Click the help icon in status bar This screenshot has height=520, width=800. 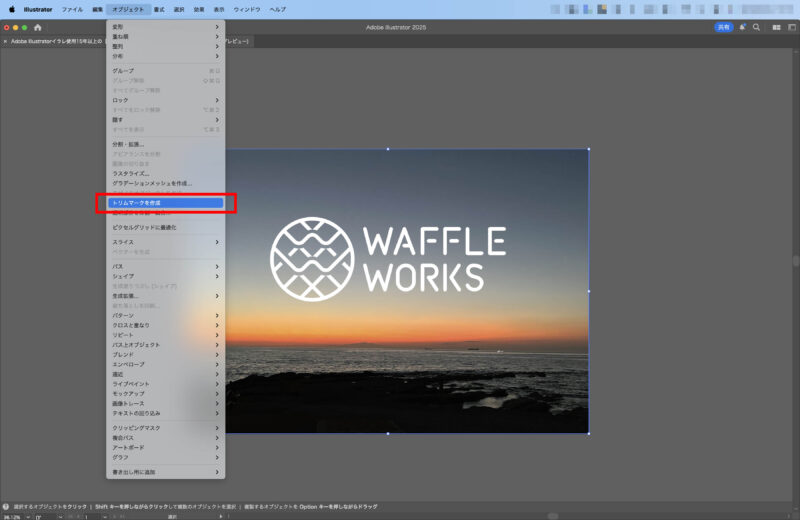[6, 507]
